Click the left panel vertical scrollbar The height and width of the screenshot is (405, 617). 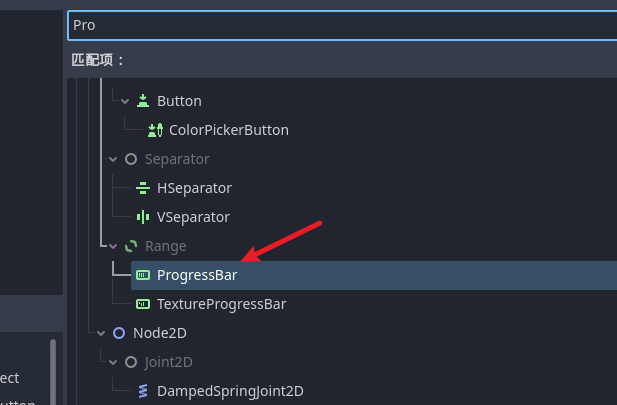(53, 372)
